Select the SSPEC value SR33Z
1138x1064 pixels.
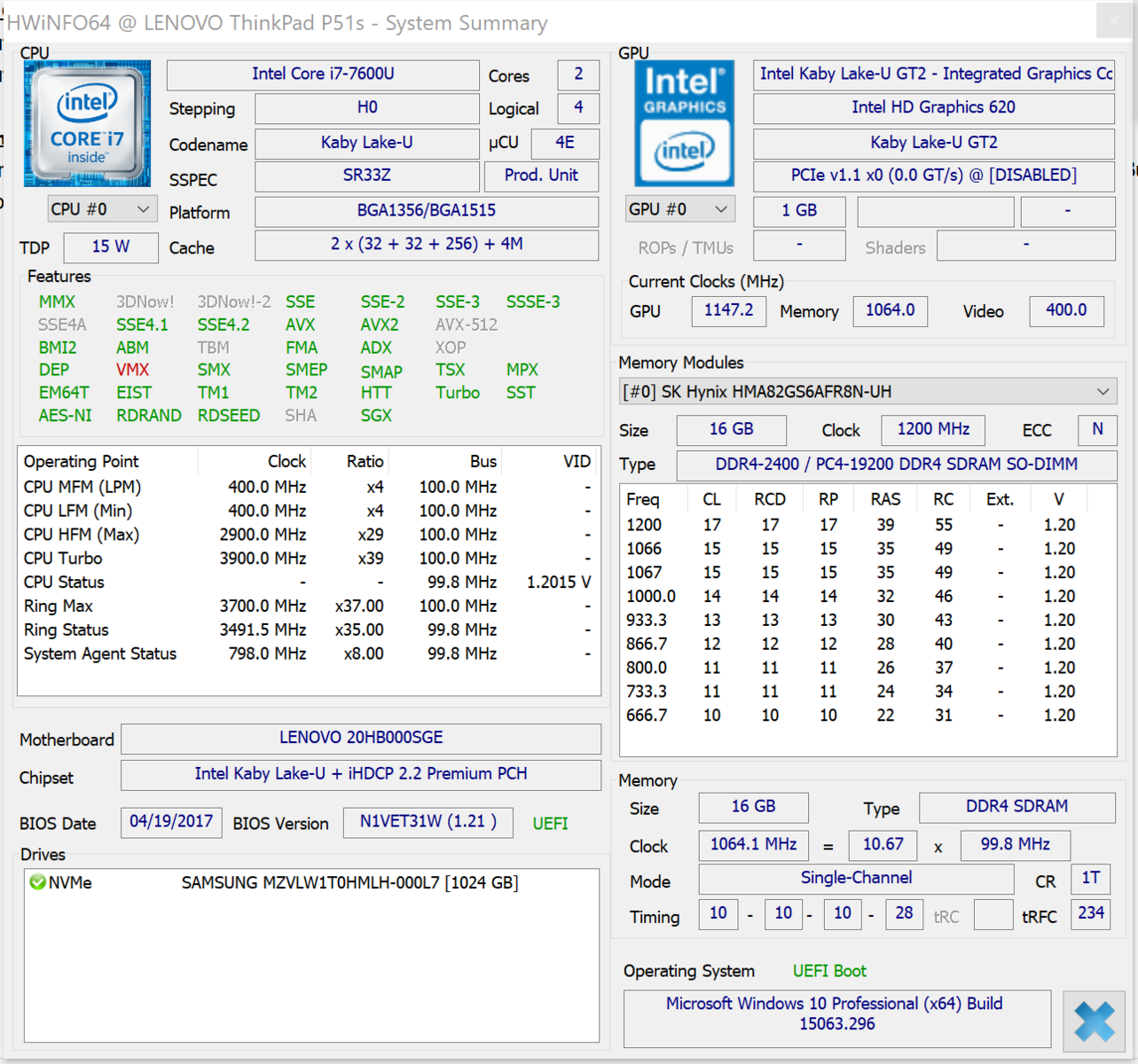367,176
